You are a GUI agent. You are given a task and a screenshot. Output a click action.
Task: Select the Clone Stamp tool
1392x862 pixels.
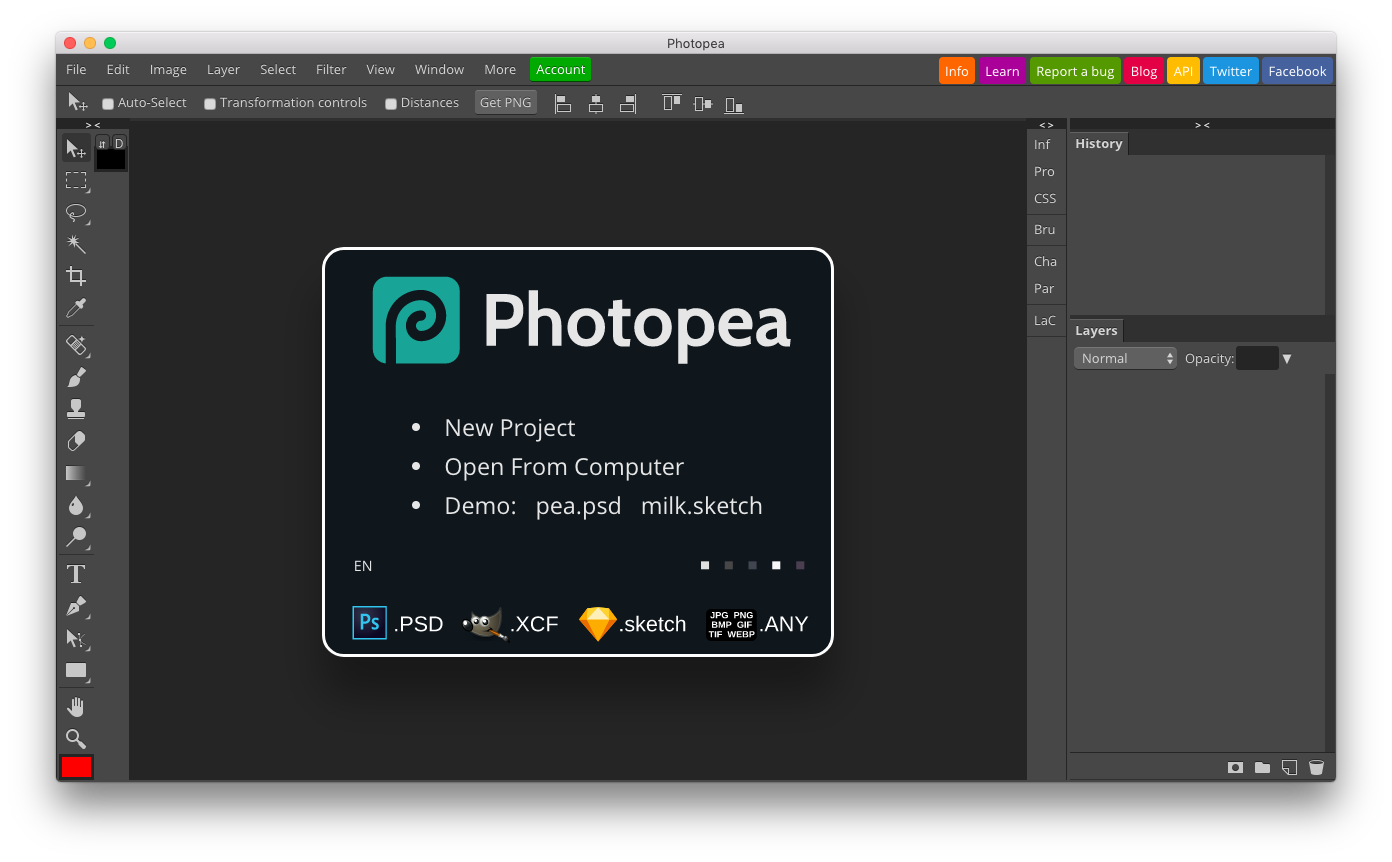76,409
